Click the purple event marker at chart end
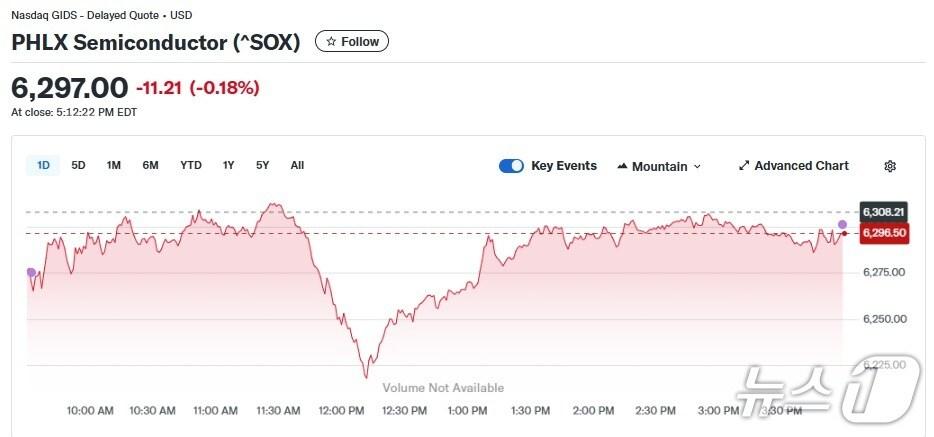Viewport: 934px width, 437px height. pyautogui.click(x=842, y=224)
